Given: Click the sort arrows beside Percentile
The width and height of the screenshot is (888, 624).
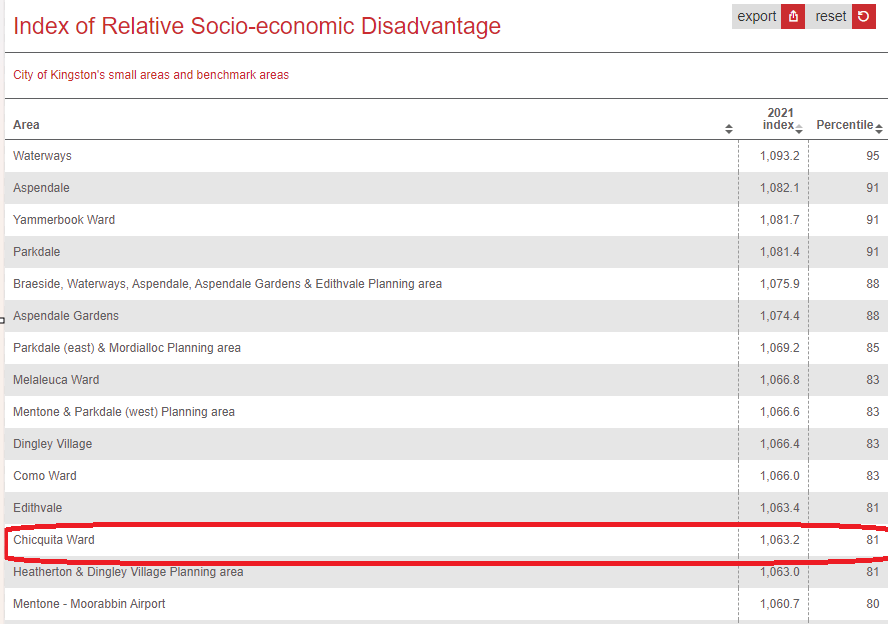Looking at the screenshot, I should coord(879,128).
